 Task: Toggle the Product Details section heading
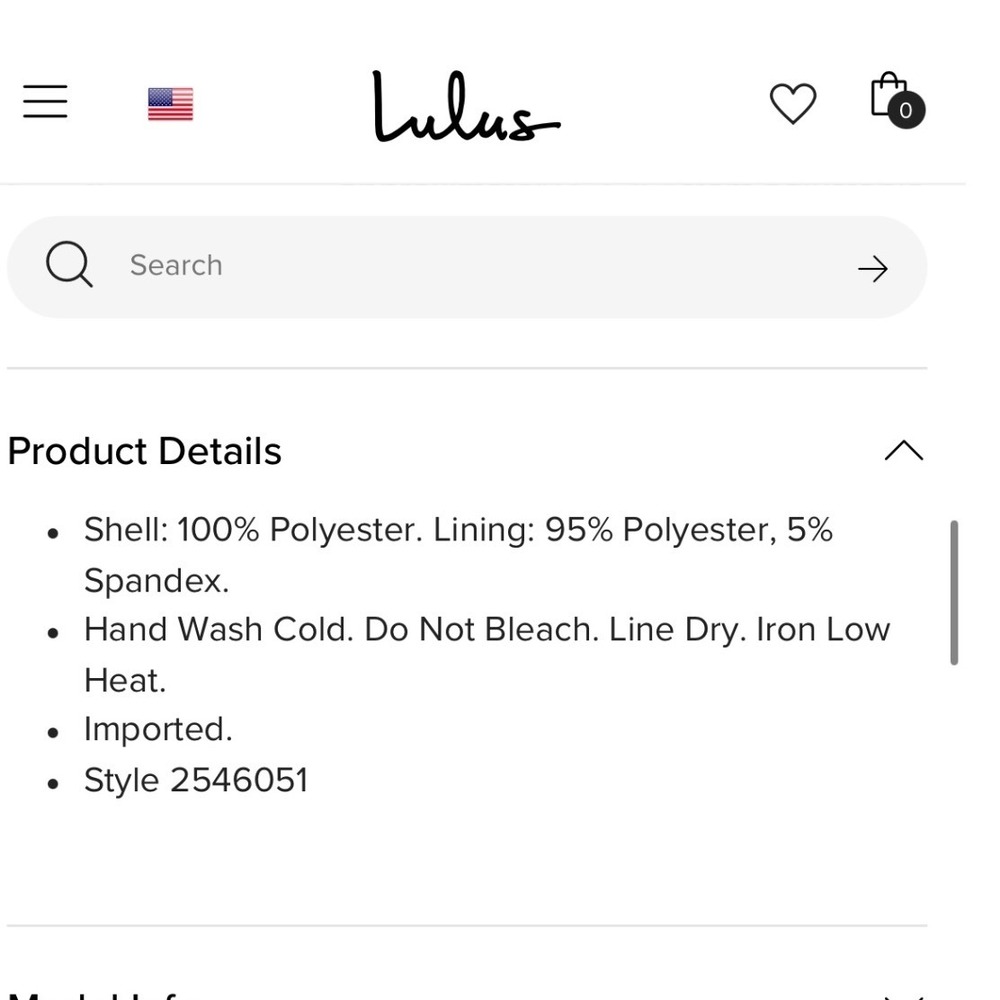[145, 452]
